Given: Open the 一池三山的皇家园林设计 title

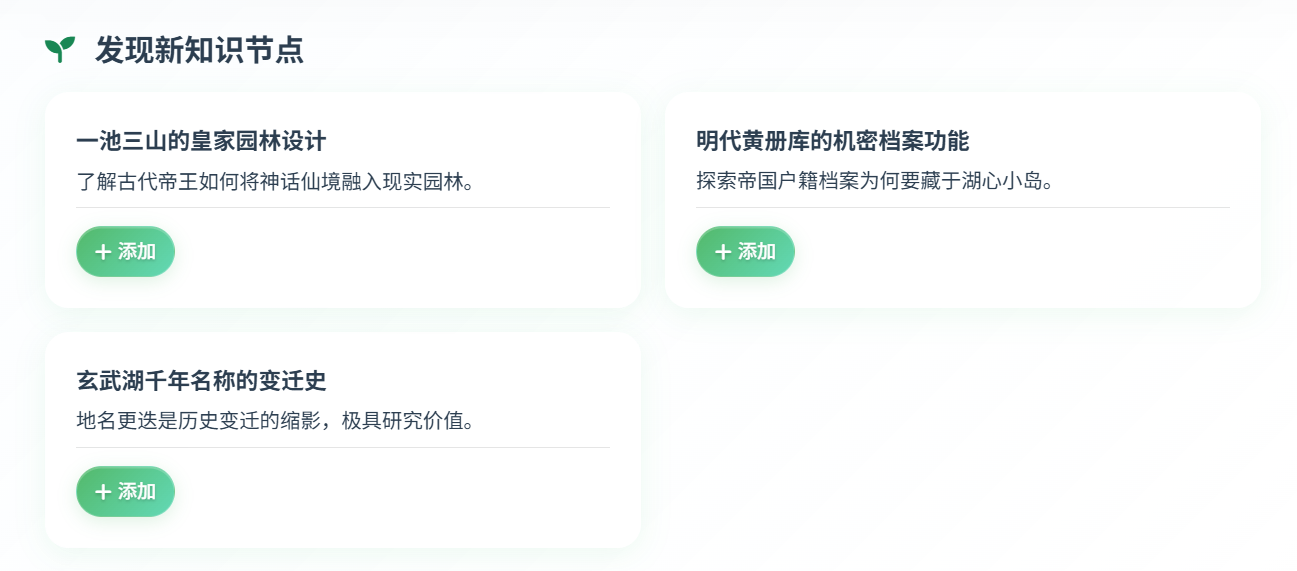Looking at the screenshot, I should click(201, 141).
